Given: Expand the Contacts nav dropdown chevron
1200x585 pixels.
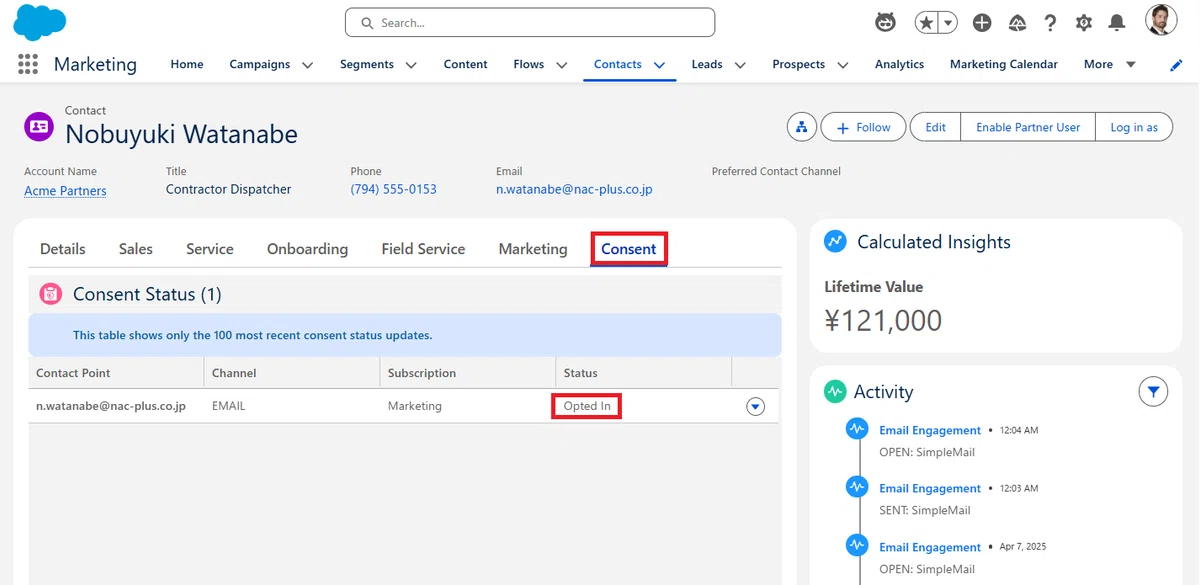Looking at the screenshot, I should coord(659,65).
